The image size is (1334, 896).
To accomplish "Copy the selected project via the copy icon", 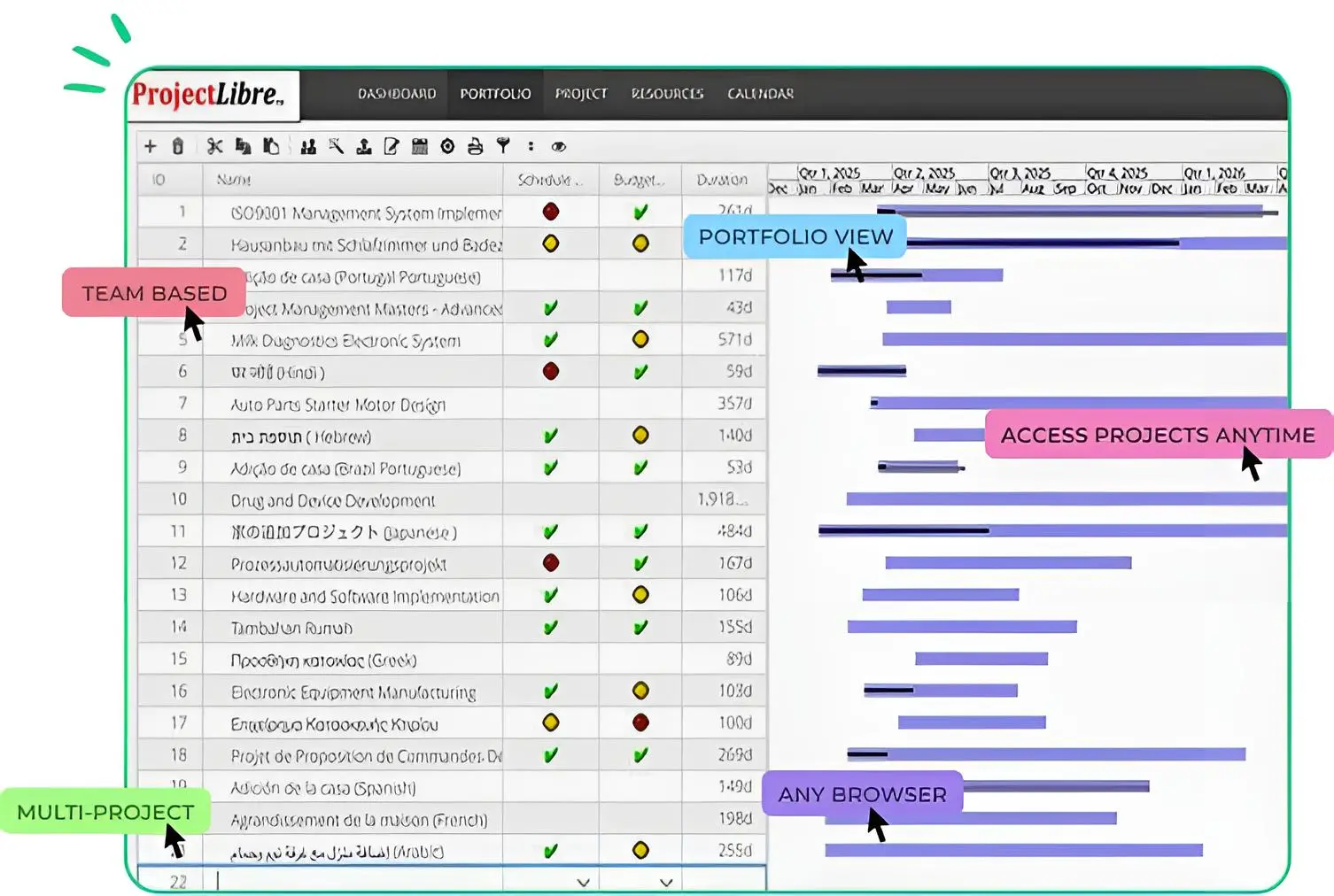I will coord(243,146).
